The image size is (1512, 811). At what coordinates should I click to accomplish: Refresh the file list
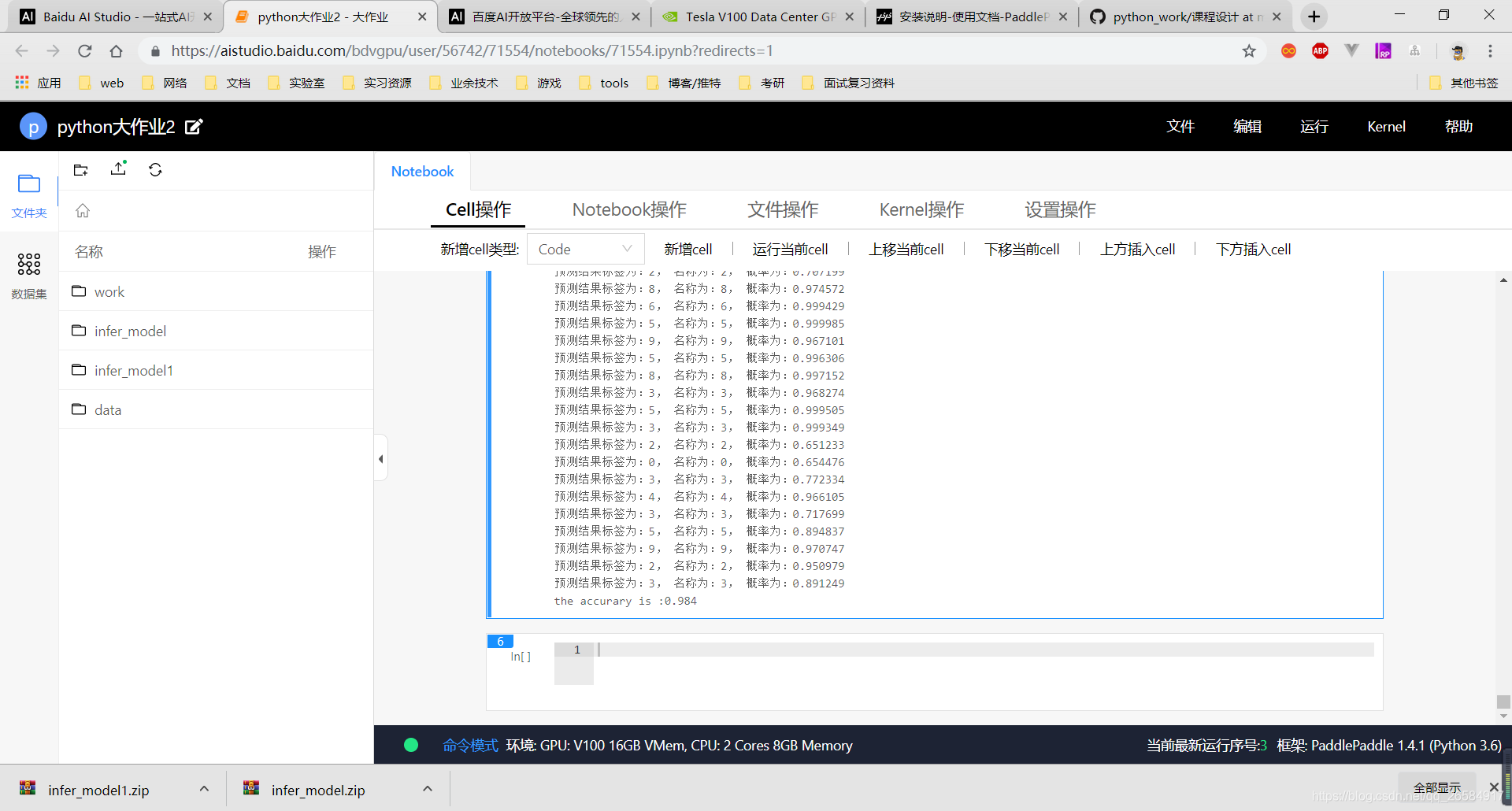pos(155,170)
